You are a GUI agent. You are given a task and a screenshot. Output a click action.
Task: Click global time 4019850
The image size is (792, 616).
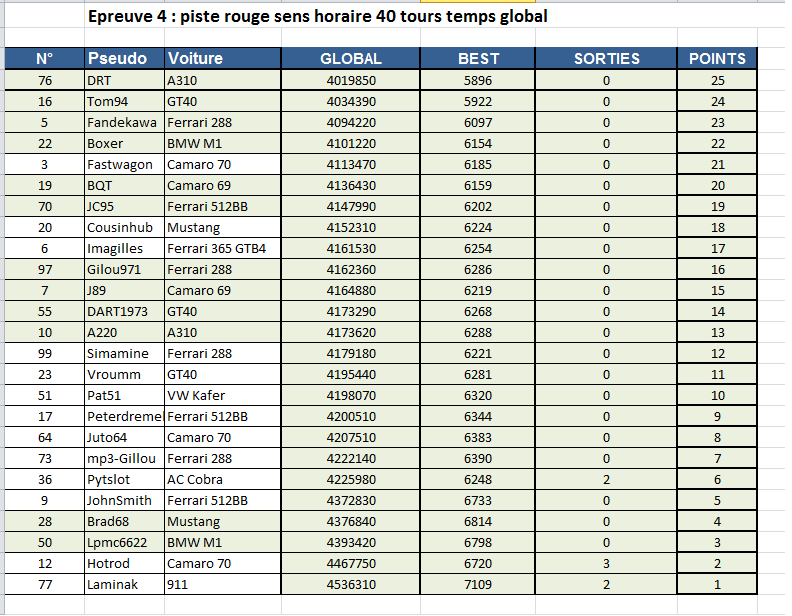(x=351, y=80)
